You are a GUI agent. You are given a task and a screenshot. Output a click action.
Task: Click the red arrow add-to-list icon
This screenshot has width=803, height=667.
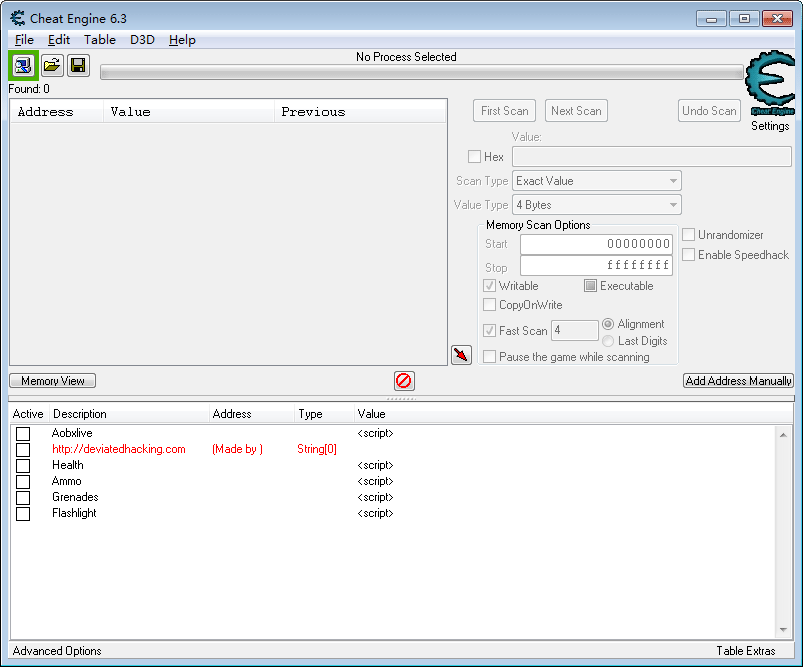(x=461, y=355)
